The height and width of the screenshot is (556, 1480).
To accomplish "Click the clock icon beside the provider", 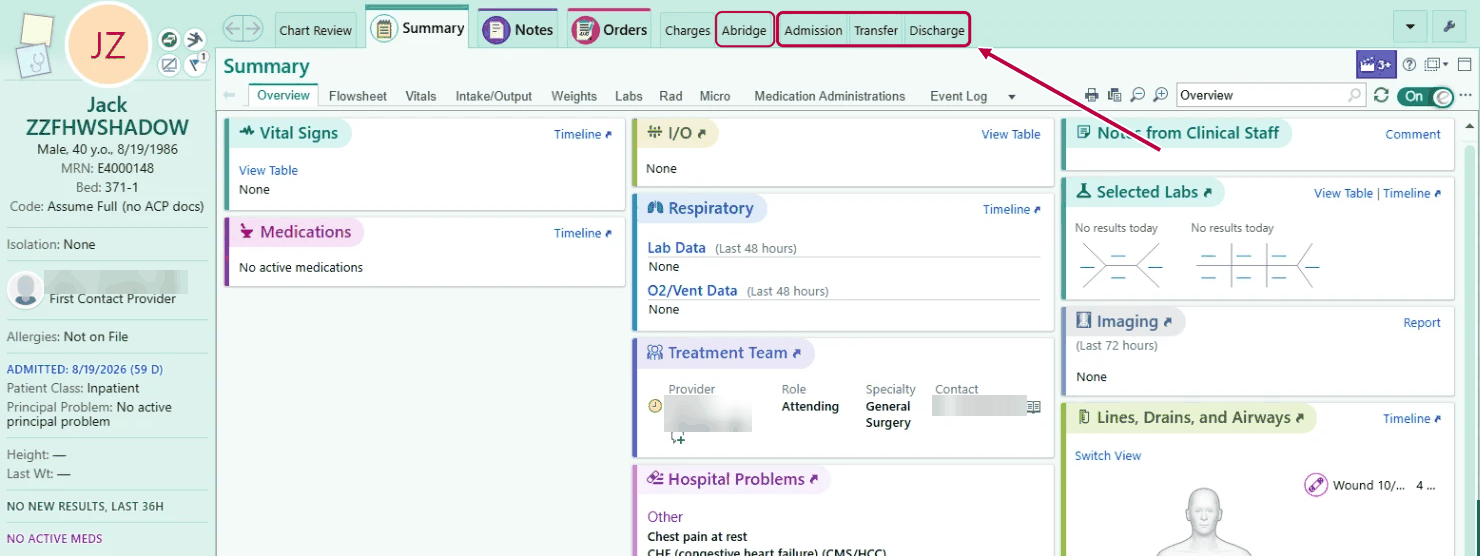I will point(655,406).
